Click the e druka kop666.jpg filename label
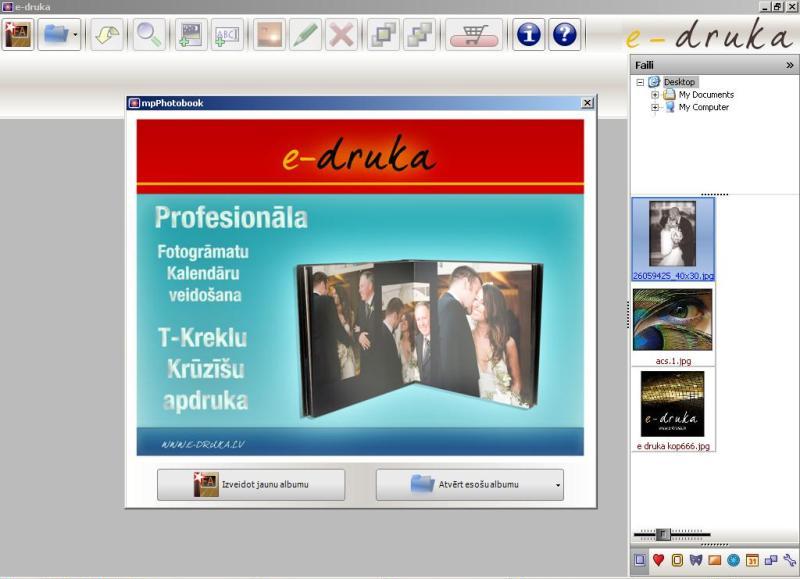The image size is (800, 579). point(673,446)
